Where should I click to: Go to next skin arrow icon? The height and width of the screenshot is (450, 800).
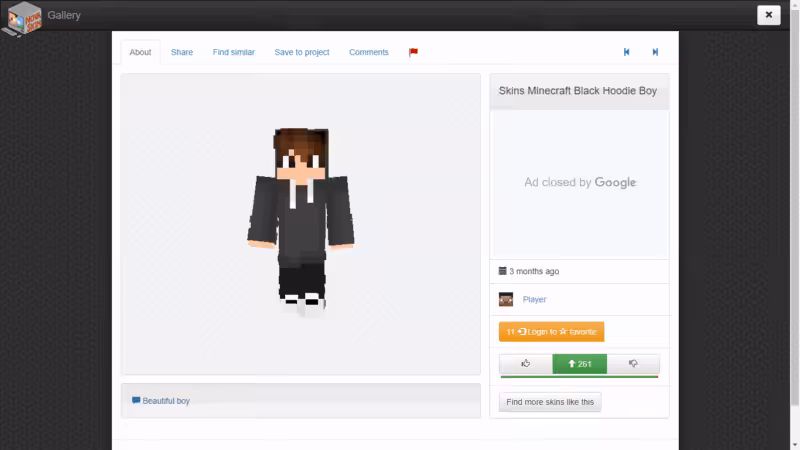[x=655, y=52]
